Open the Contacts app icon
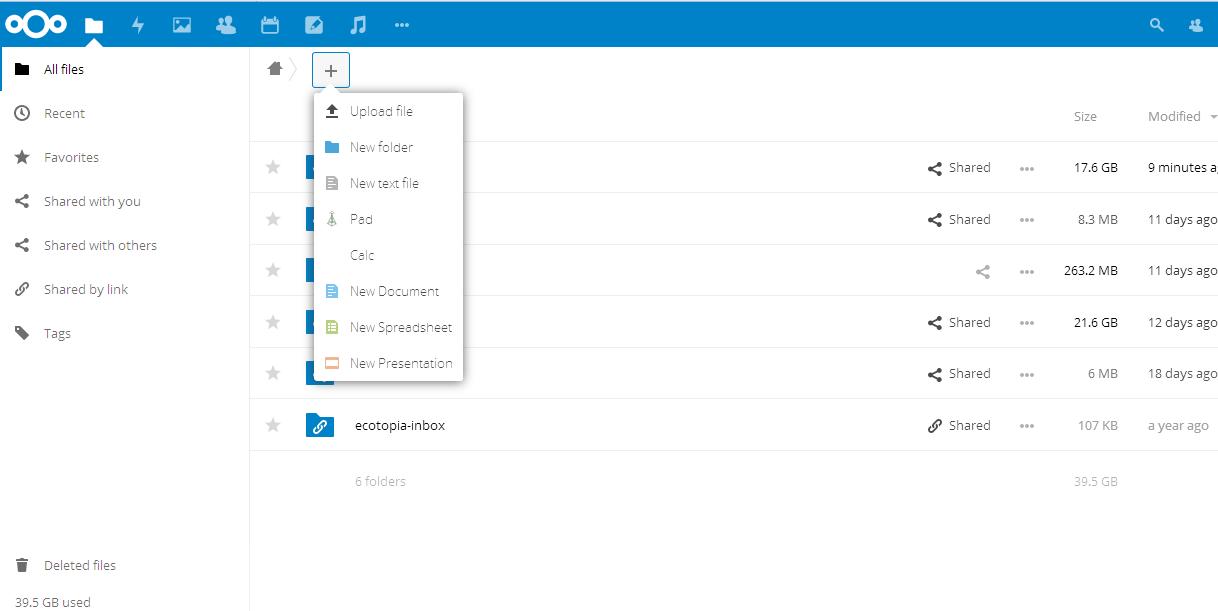 [226, 25]
